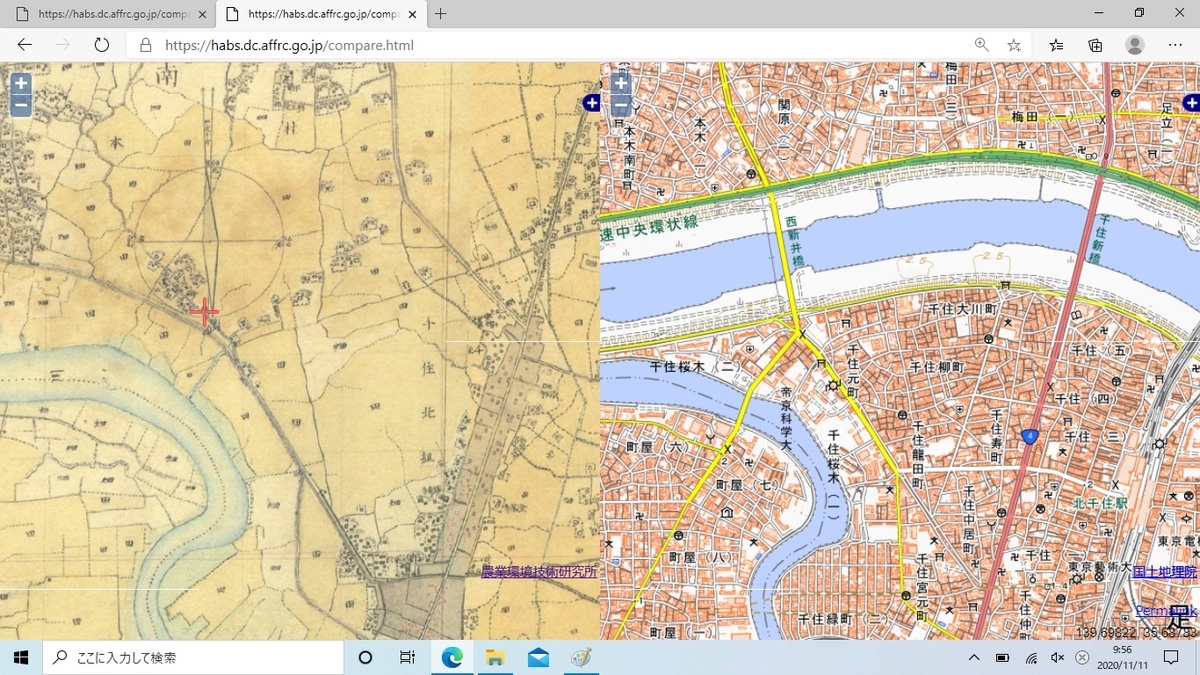Open the Mail app from the taskbar
1200x675 pixels.
pyautogui.click(x=538, y=657)
